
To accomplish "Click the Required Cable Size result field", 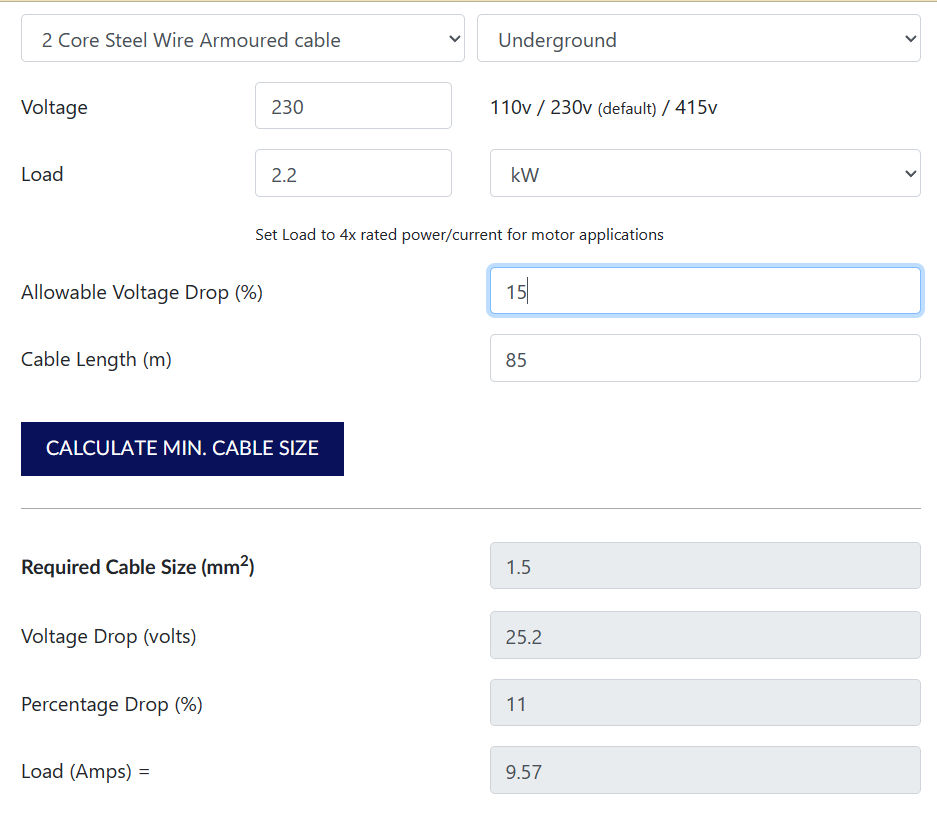I will tap(704, 567).
